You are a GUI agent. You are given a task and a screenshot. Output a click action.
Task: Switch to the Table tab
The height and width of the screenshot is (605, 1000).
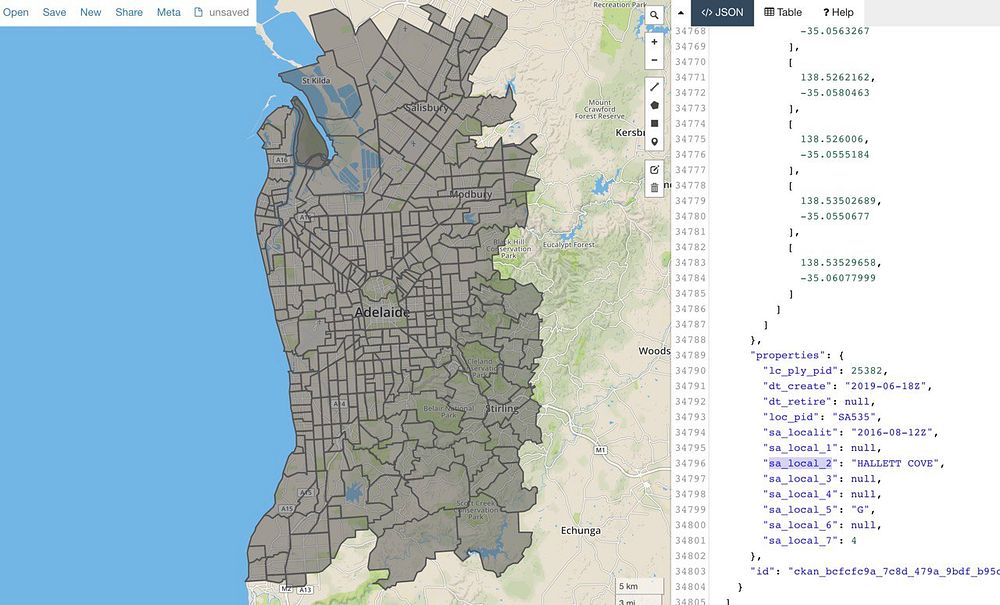coord(783,13)
